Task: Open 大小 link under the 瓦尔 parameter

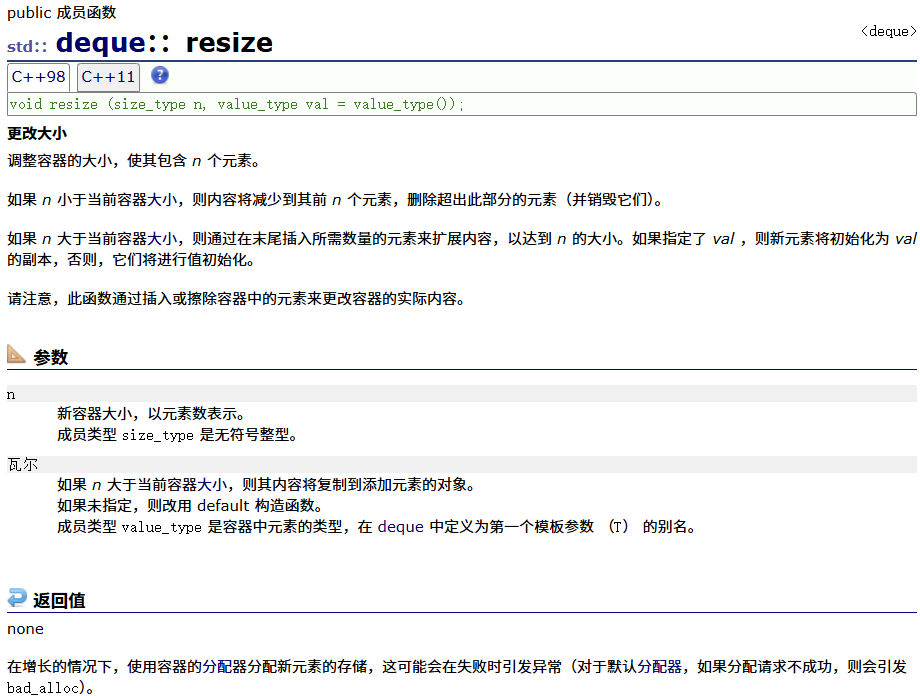Action: click(212, 485)
